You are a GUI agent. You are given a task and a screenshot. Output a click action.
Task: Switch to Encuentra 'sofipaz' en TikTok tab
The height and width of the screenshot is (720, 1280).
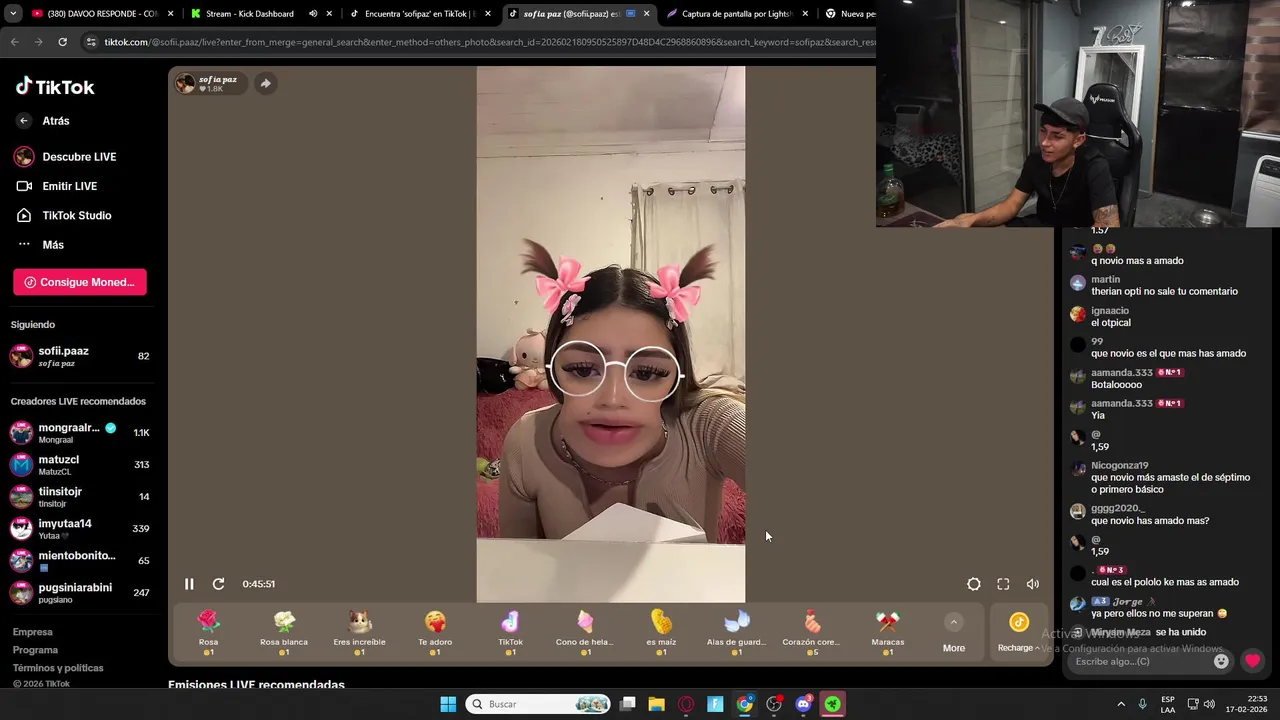418,14
